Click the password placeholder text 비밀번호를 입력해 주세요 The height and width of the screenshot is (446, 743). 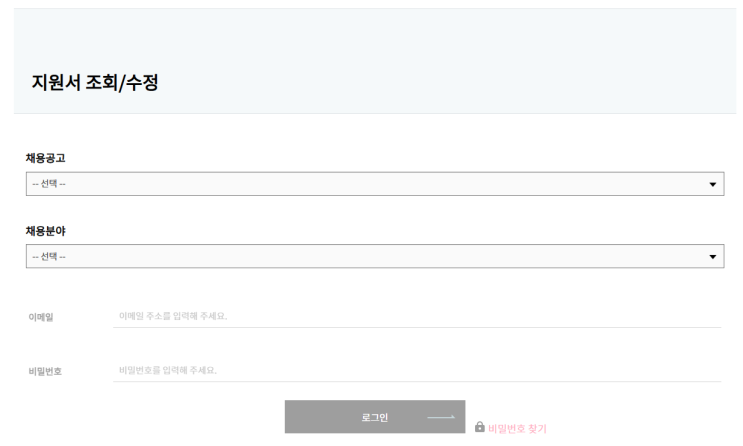point(168,370)
